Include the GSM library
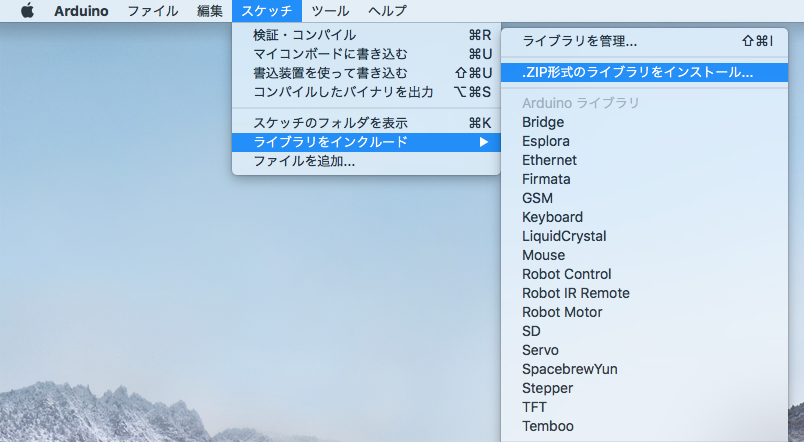 (x=645, y=198)
